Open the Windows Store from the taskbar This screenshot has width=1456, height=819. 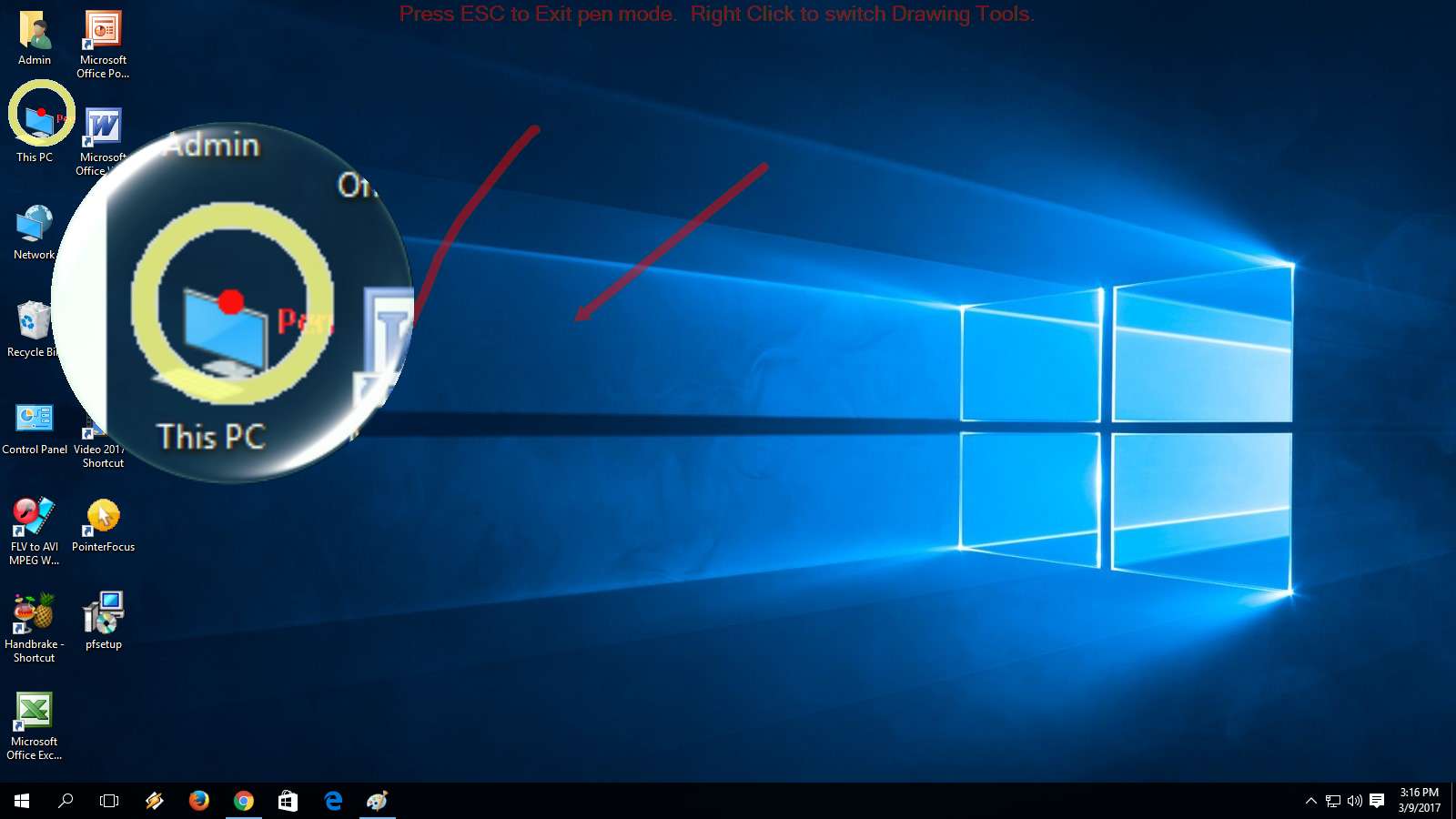coord(288,801)
